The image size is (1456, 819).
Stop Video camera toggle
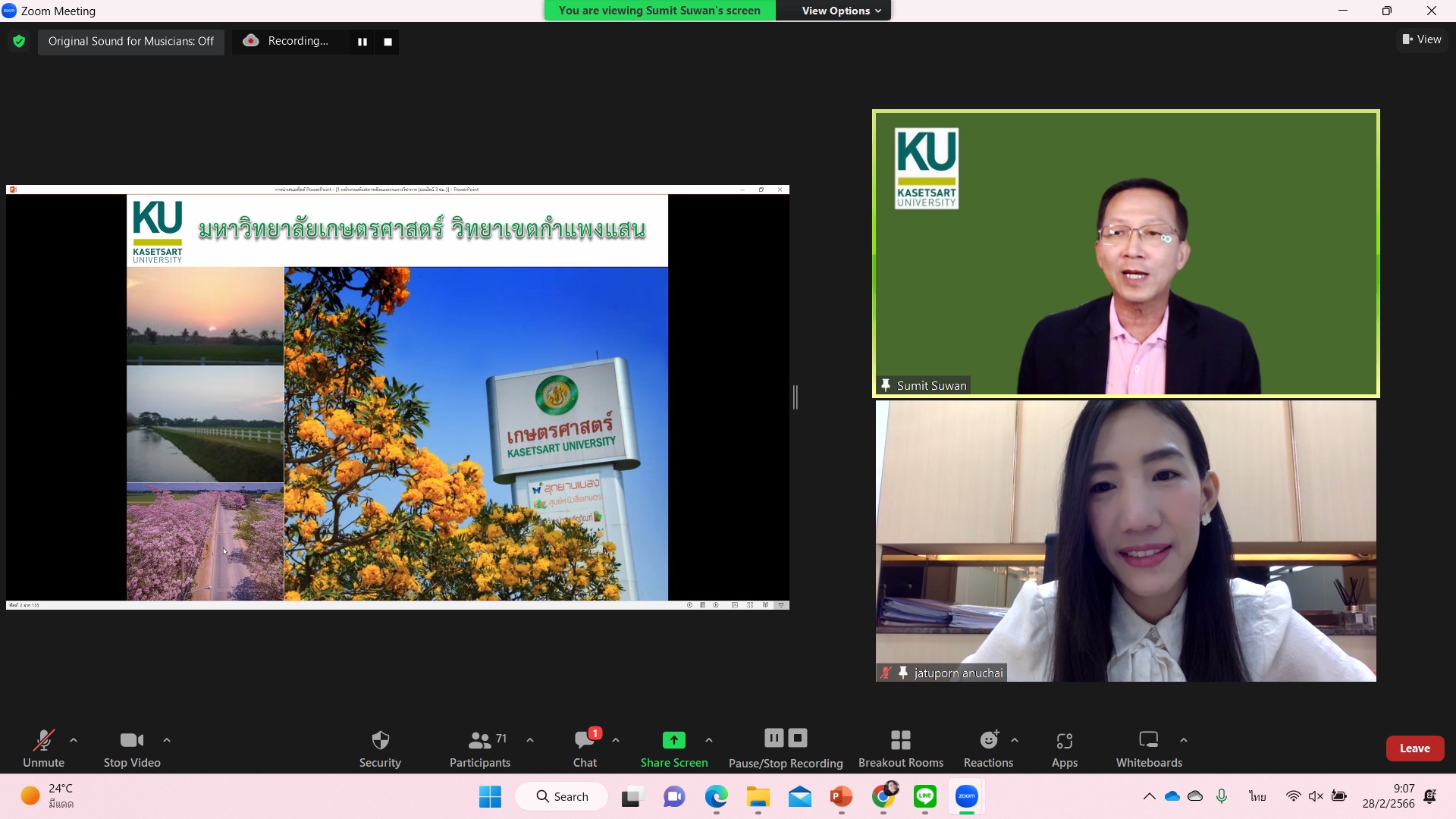click(131, 748)
